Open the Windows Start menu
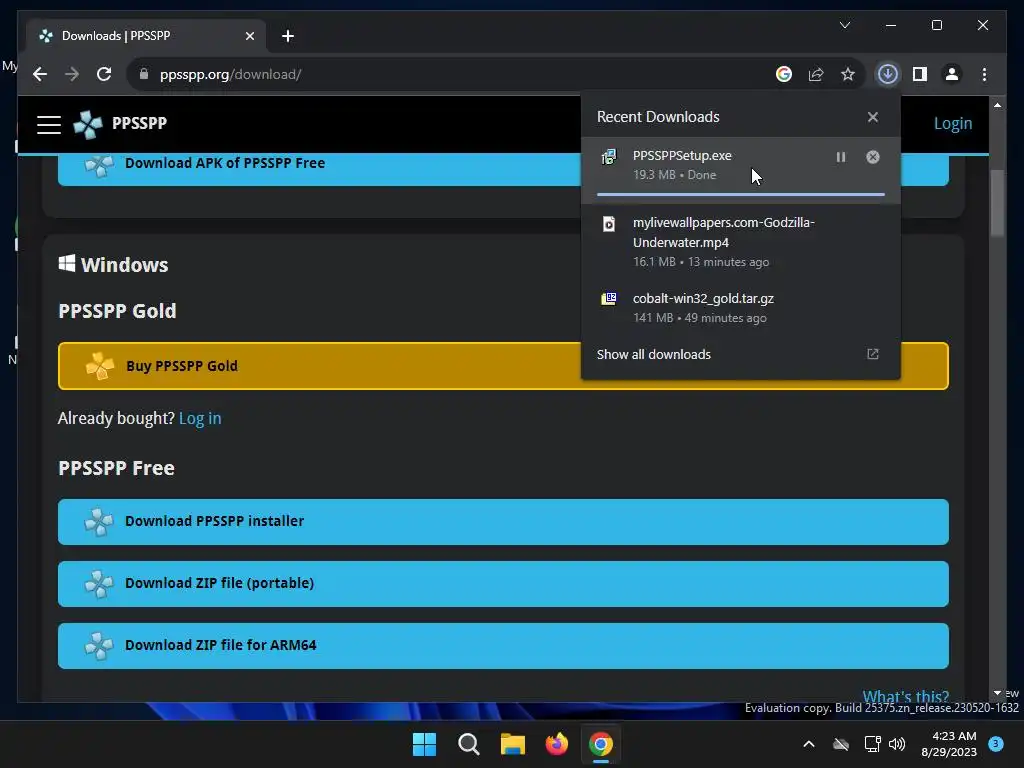The height and width of the screenshot is (768, 1024). (424, 744)
